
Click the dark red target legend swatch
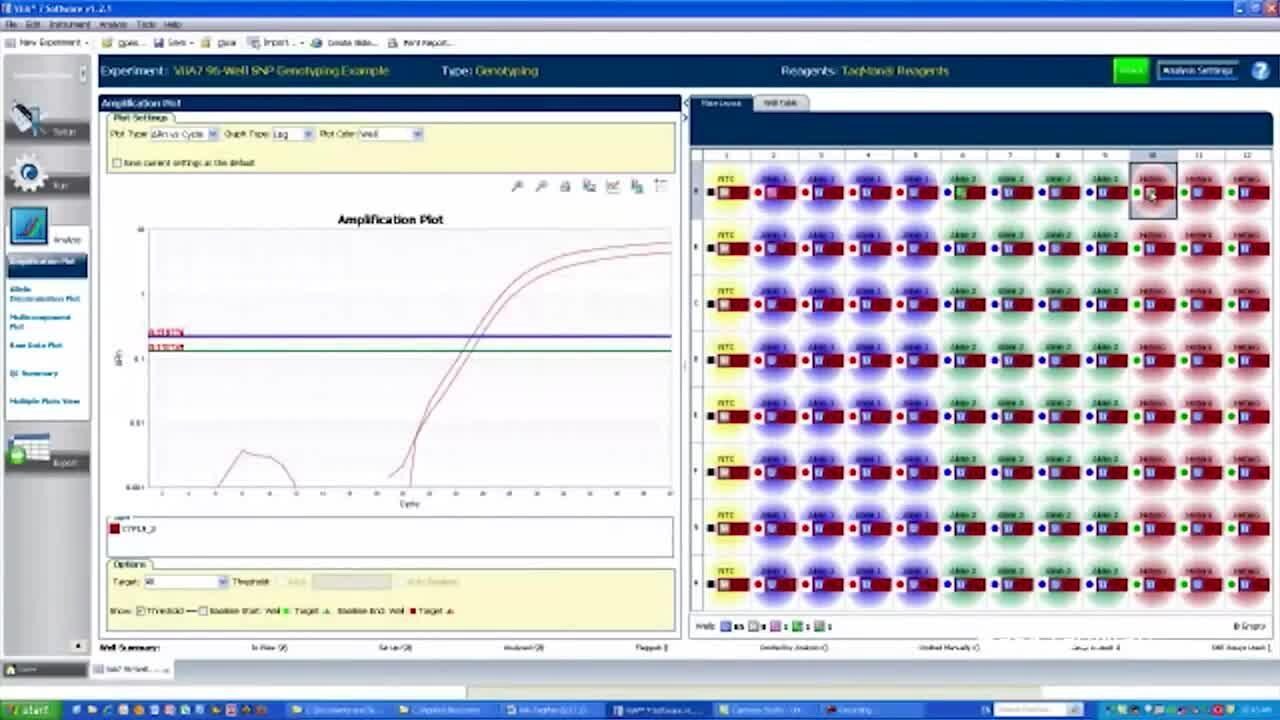[115, 529]
